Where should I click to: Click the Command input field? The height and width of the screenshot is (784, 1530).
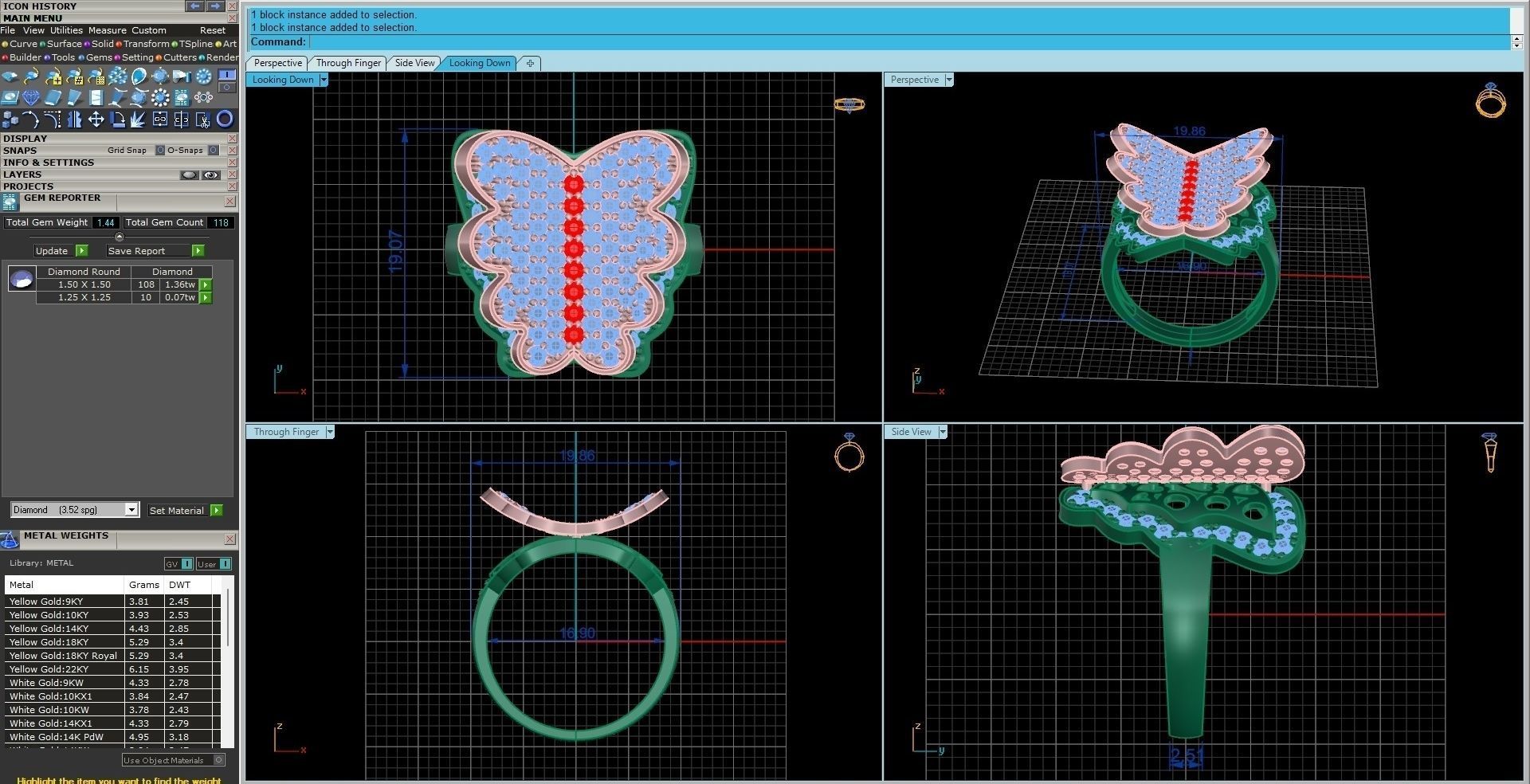click(908, 42)
